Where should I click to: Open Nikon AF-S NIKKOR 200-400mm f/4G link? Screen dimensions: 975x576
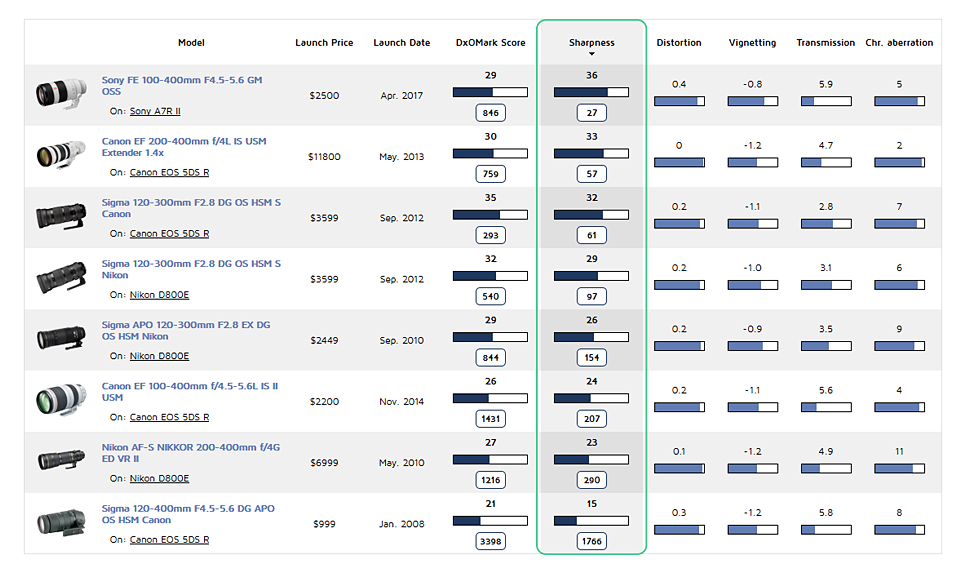click(191, 453)
